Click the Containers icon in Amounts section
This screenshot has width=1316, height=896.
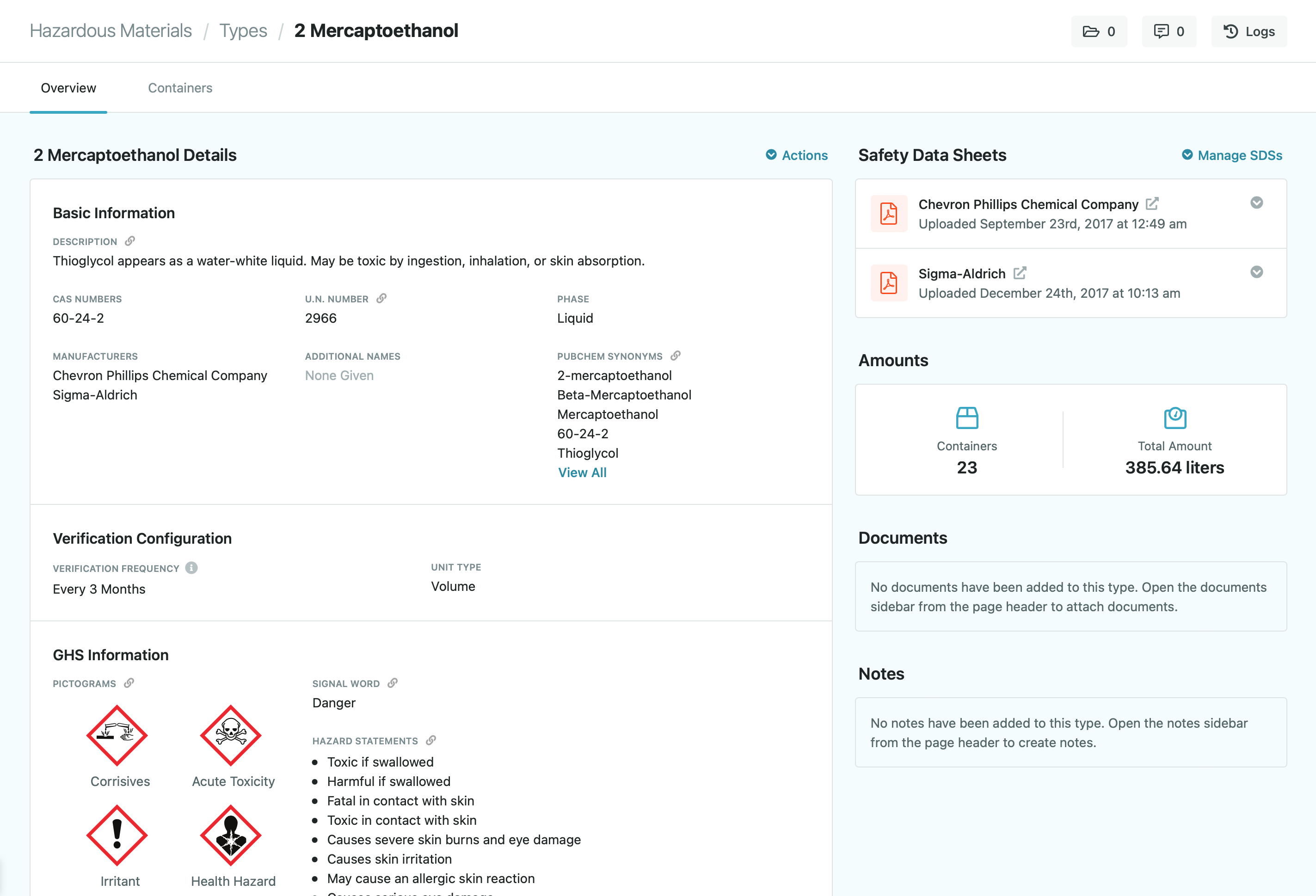(967, 417)
